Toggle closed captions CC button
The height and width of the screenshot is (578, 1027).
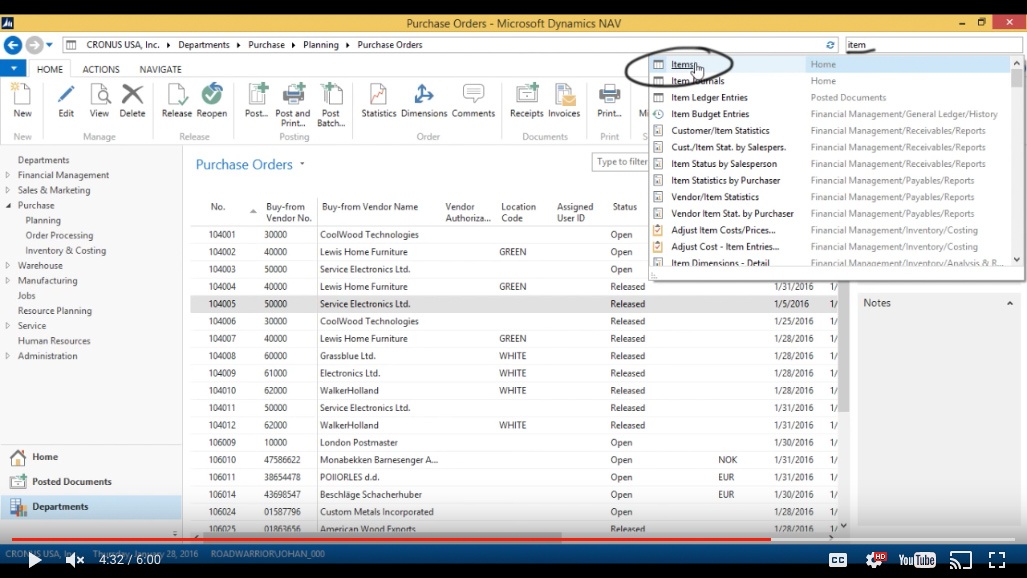[838, 560]
